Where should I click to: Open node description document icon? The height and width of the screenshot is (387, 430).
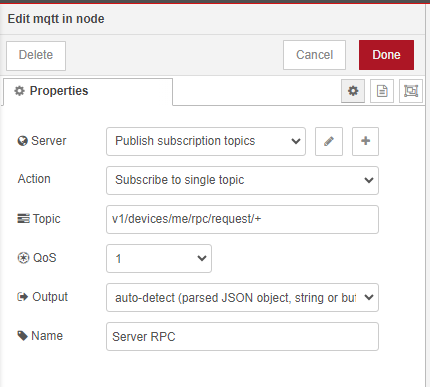382,91
